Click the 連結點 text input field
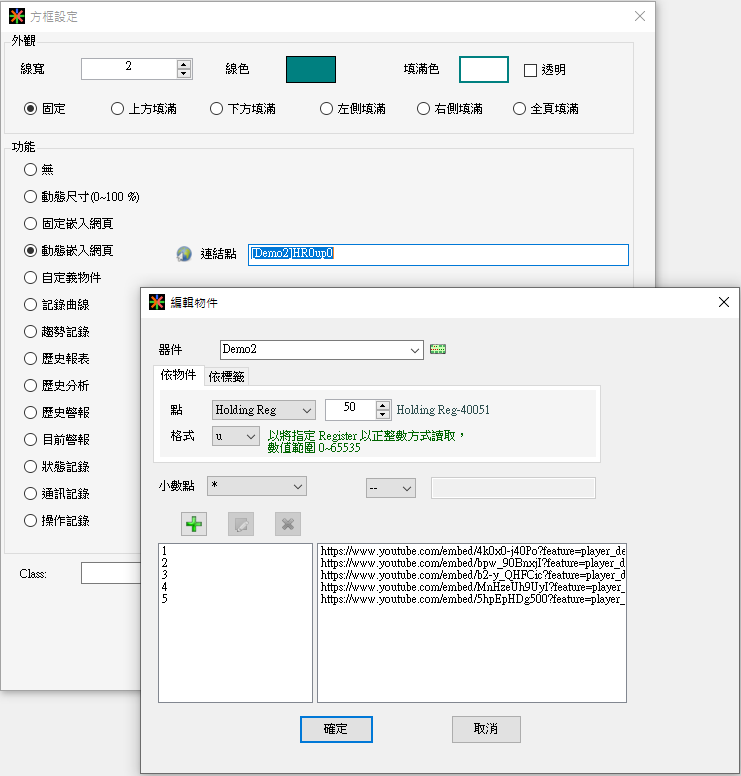This screenshot has height=776, width=741. [x=438, y=254]
